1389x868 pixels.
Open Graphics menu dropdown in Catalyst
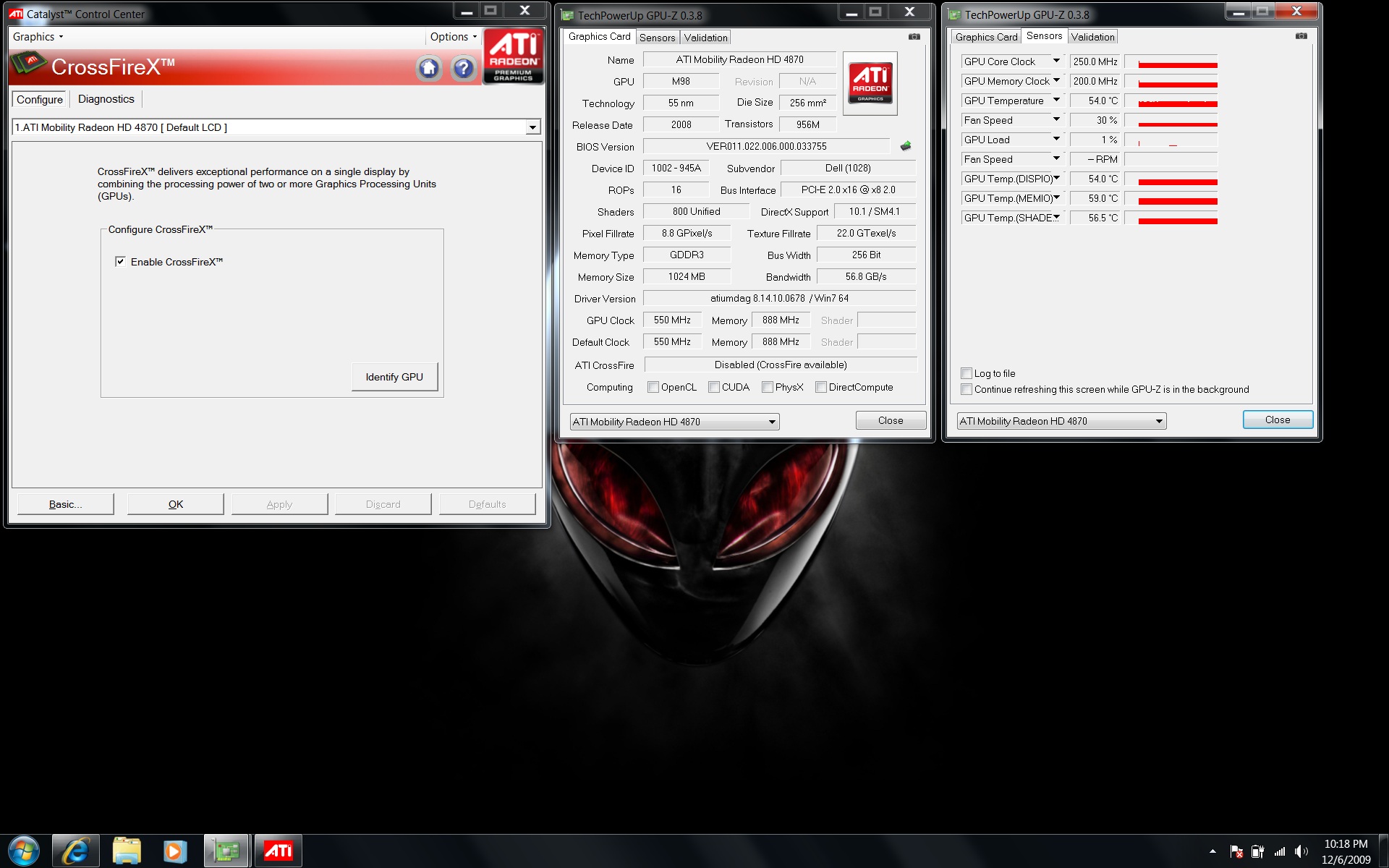pos(38,37)
